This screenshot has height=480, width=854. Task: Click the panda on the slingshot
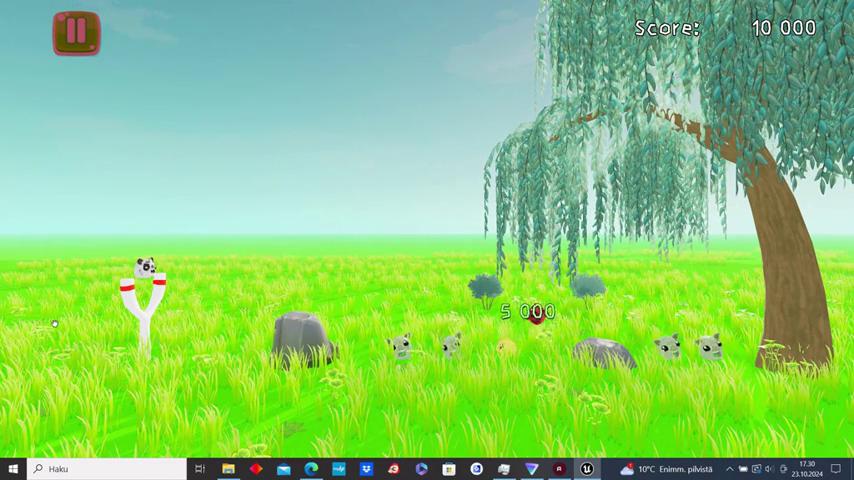tap(145, 267)
